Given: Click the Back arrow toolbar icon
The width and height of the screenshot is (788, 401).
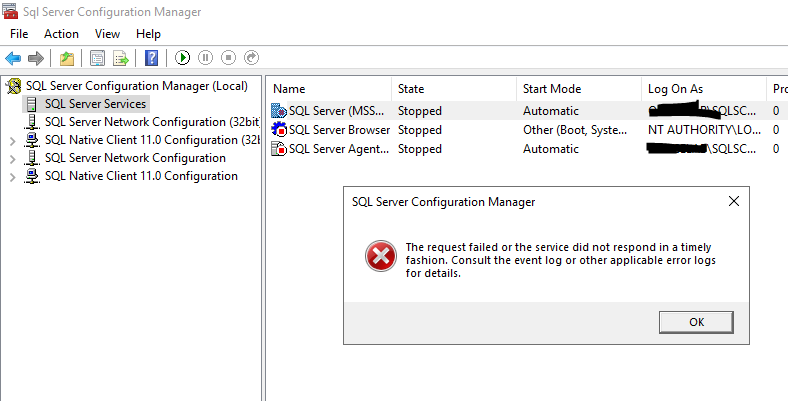Looking at the screenshot, I should click(x=13, y=58).
